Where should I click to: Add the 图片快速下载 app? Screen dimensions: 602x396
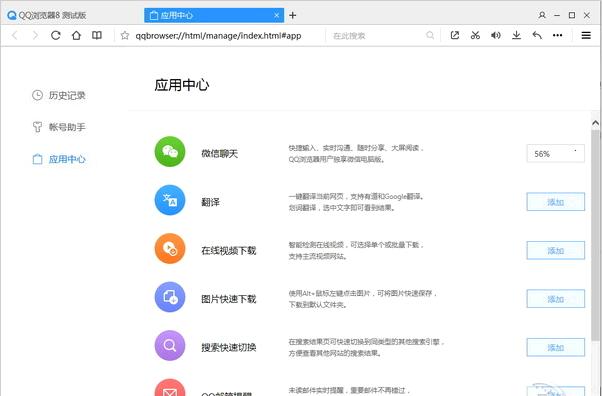point(556,299)
